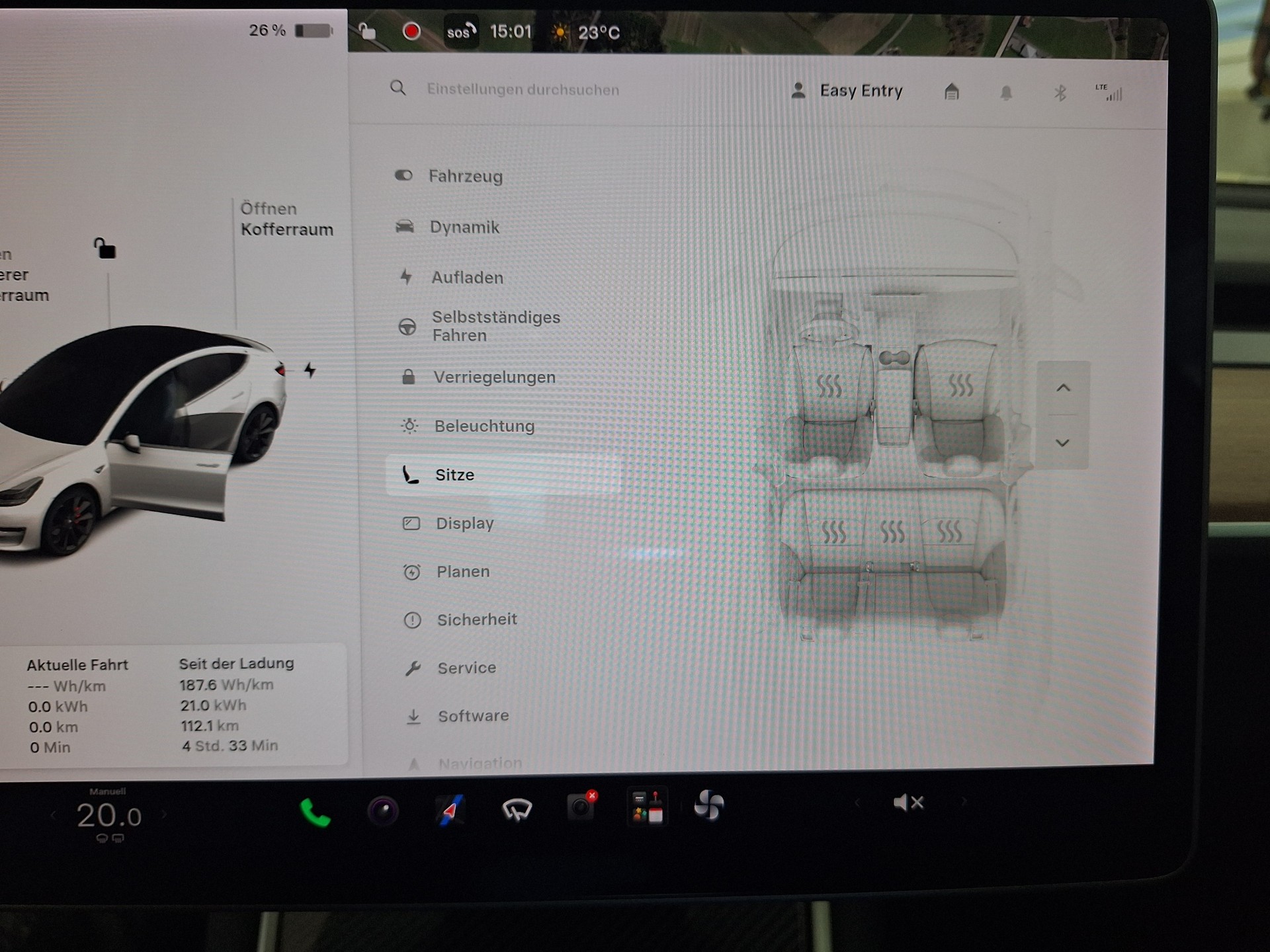Viewport: 1270px width, 952px height.
Task: Open the notifications bell
Action: pyautogui.click(x=1006, y=93)
